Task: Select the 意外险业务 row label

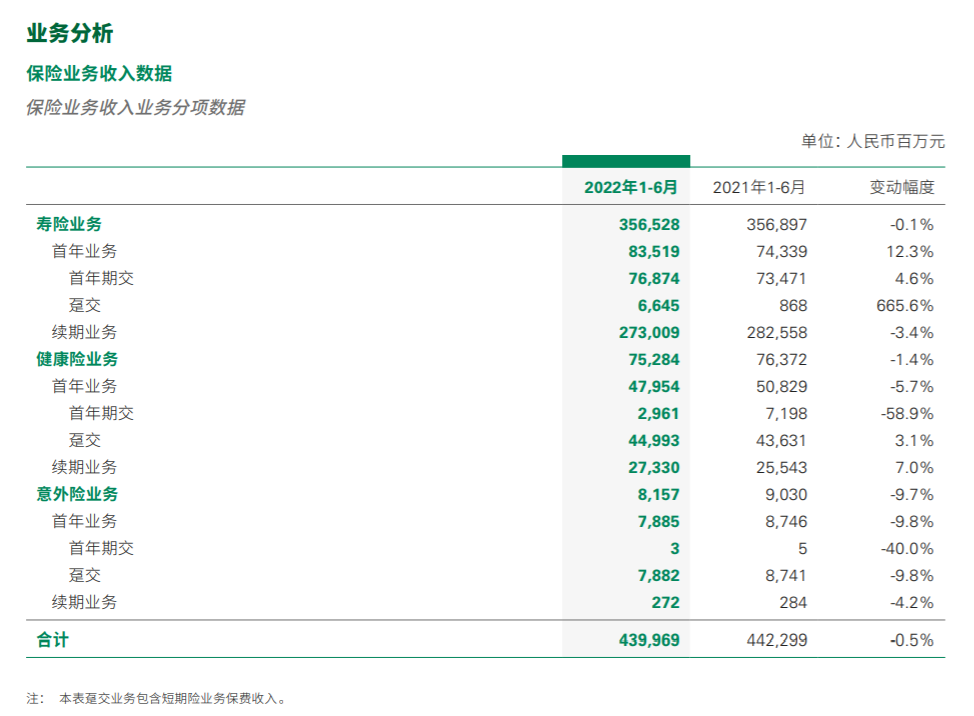Action: (x=77, y=494)
